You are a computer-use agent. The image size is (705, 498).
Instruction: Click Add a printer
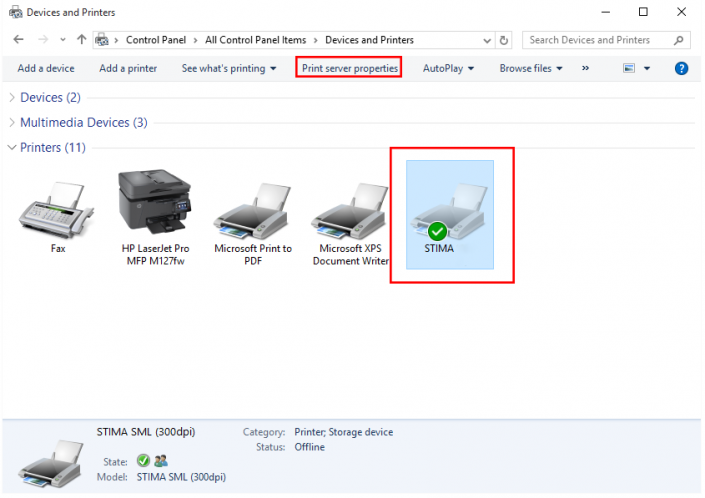click(128, 69)
